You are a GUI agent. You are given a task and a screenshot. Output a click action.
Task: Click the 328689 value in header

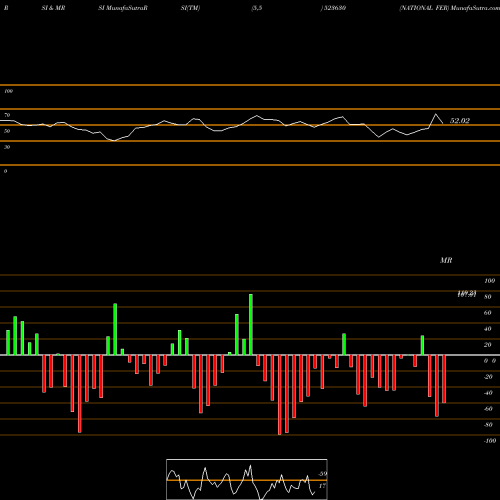(x=335, y=8)
